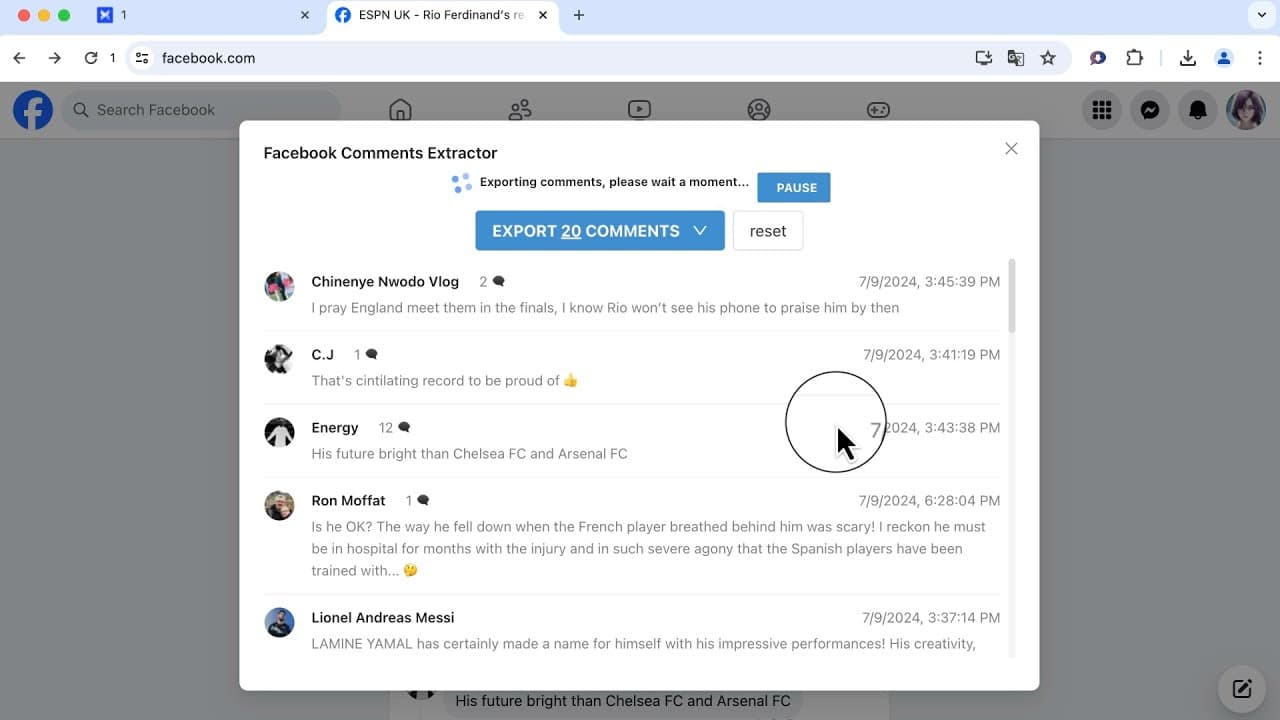Screen dimensions: 1280x720
Task: Click Chinenye Nwodo Vlog's avatar
Action: (x=279, y=286)
